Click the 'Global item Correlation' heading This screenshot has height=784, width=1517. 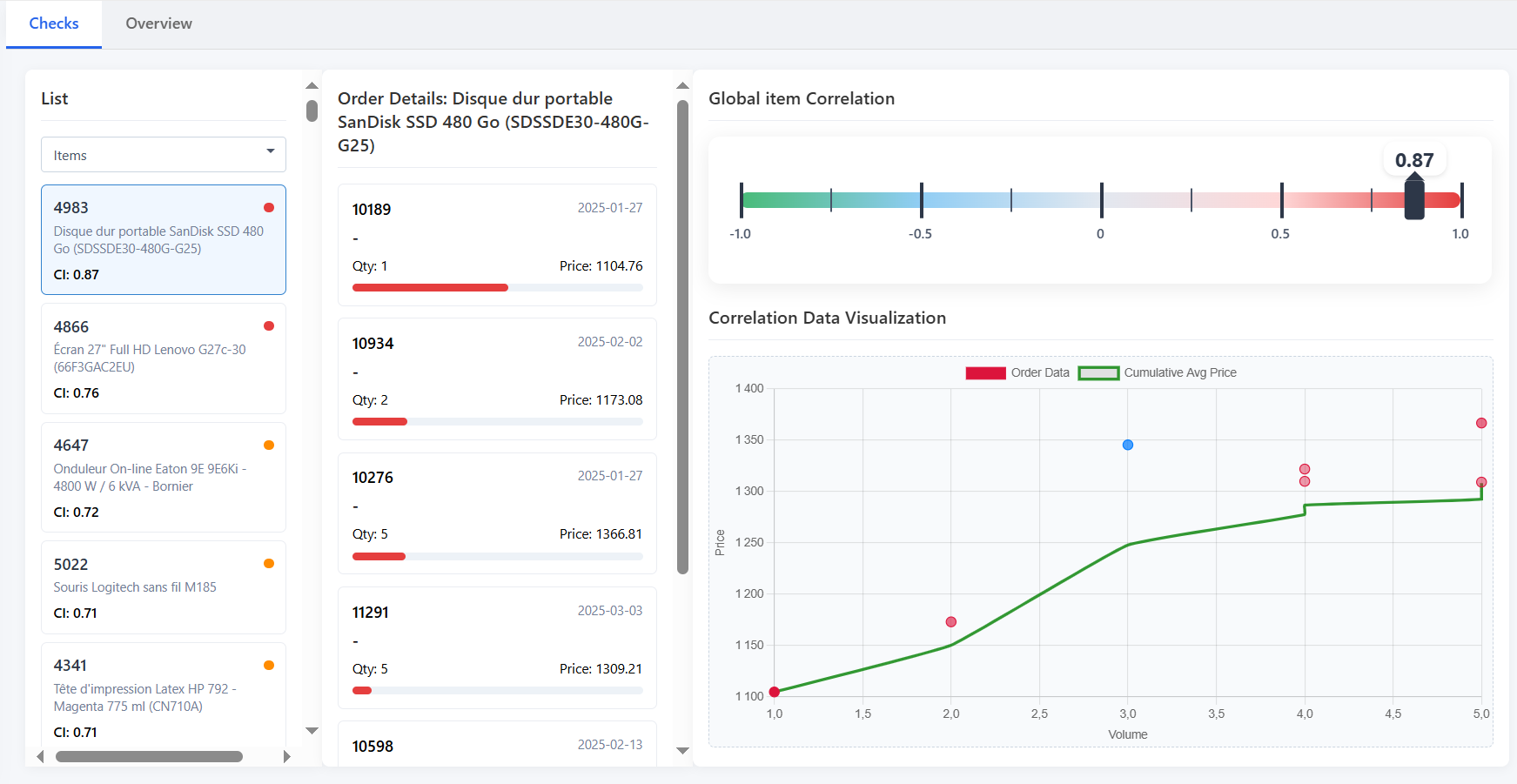(802, 98)
